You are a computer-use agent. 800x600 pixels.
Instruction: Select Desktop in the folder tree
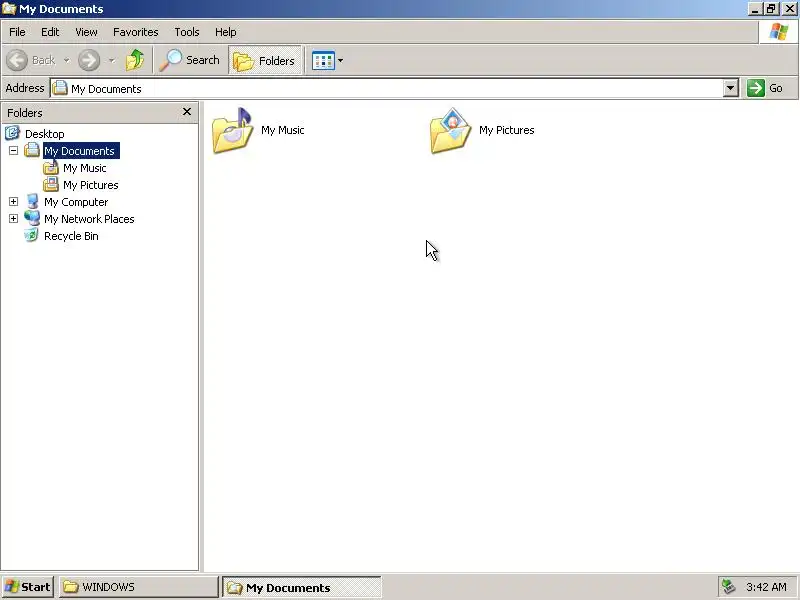tap(44, 134)
